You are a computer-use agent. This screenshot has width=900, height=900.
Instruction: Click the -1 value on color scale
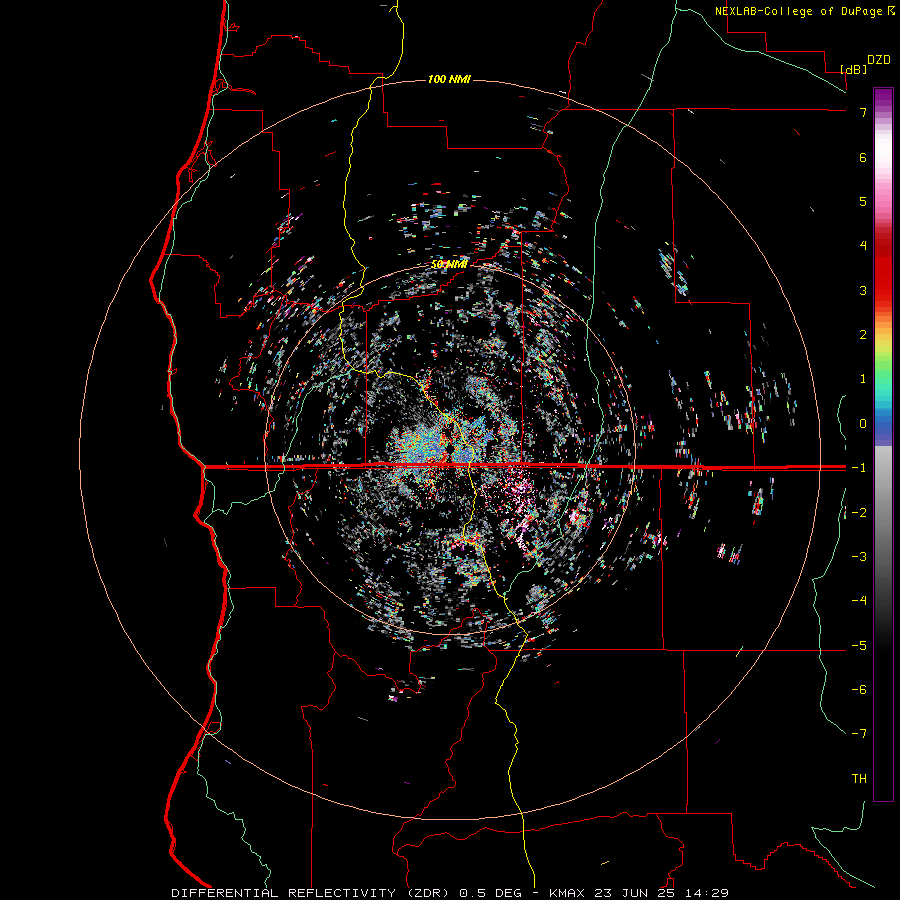click(859, 468)
